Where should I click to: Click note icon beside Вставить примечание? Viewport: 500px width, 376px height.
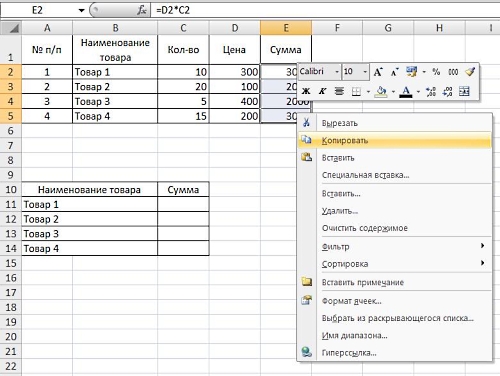pos(306,282)
